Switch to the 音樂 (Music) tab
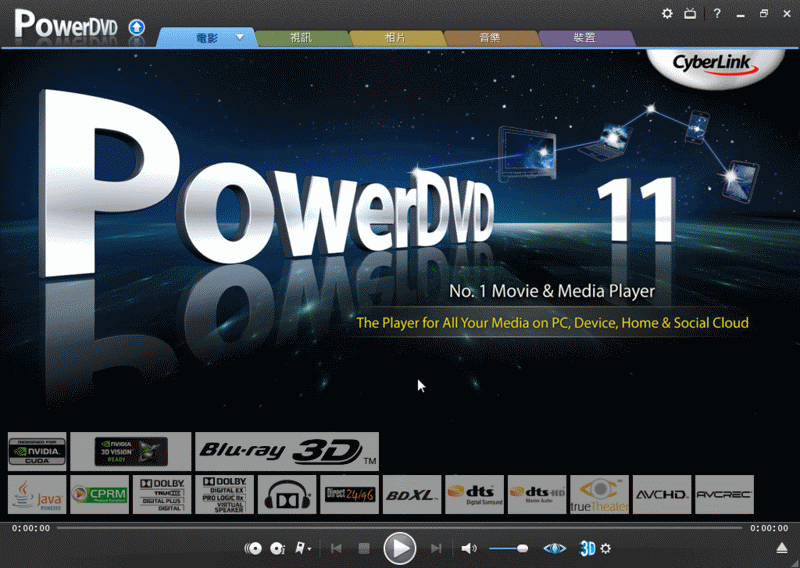The image size is (800, 568). (490, 38)
